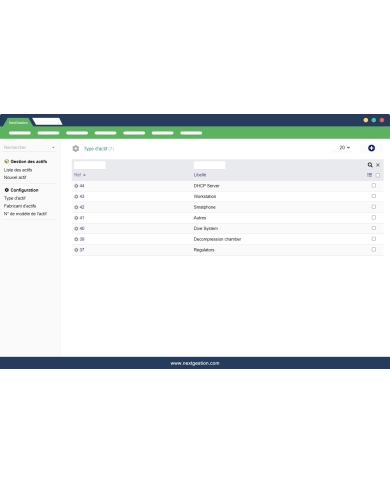The height and width of the screenshot is (484, 390).
Task: Select the Regulators cell
Action: coord(204,250)
